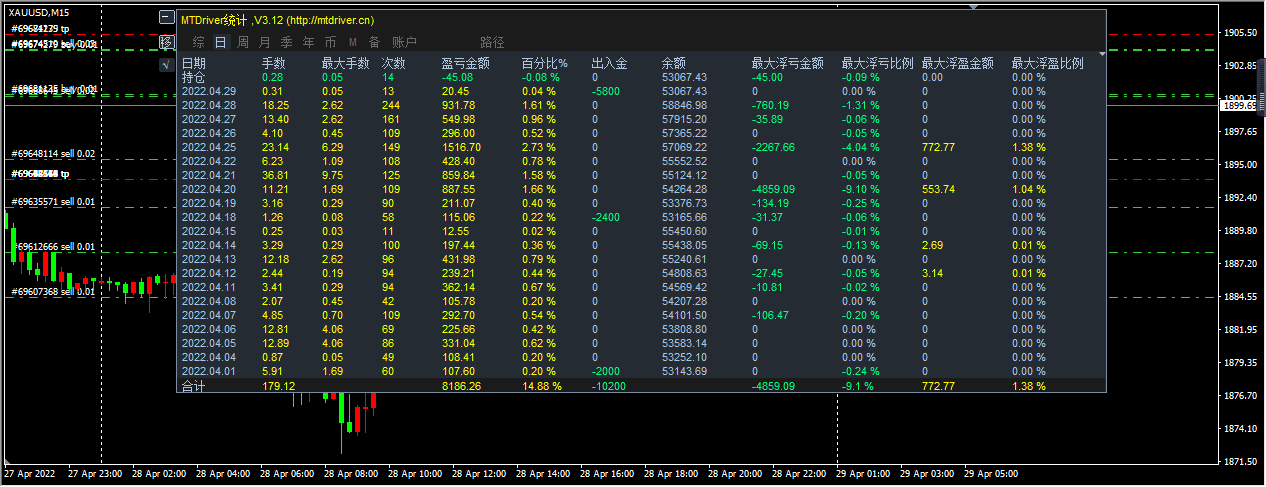Click the 余额 column header

674,63
